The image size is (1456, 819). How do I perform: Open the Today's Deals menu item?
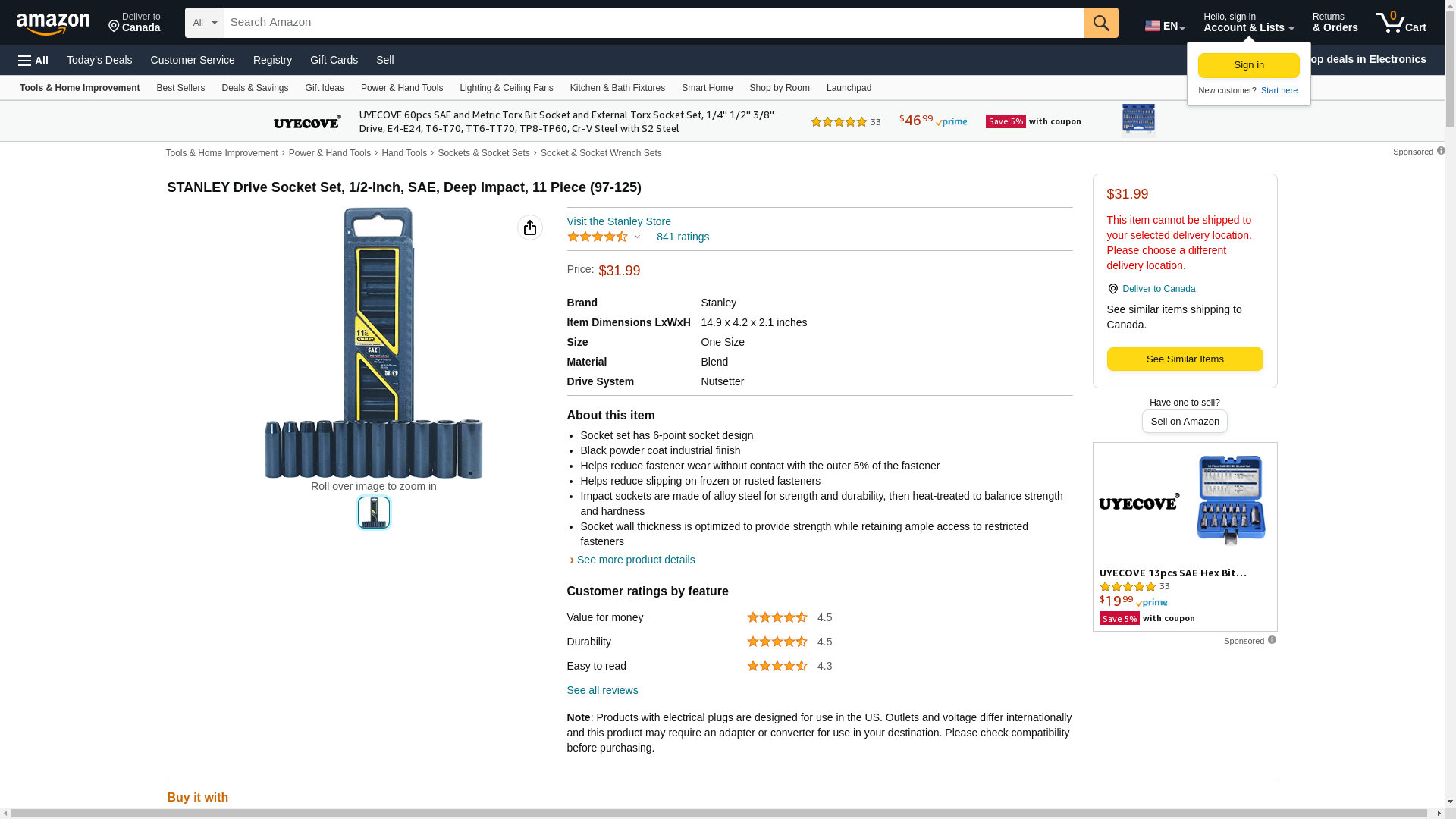99,60
